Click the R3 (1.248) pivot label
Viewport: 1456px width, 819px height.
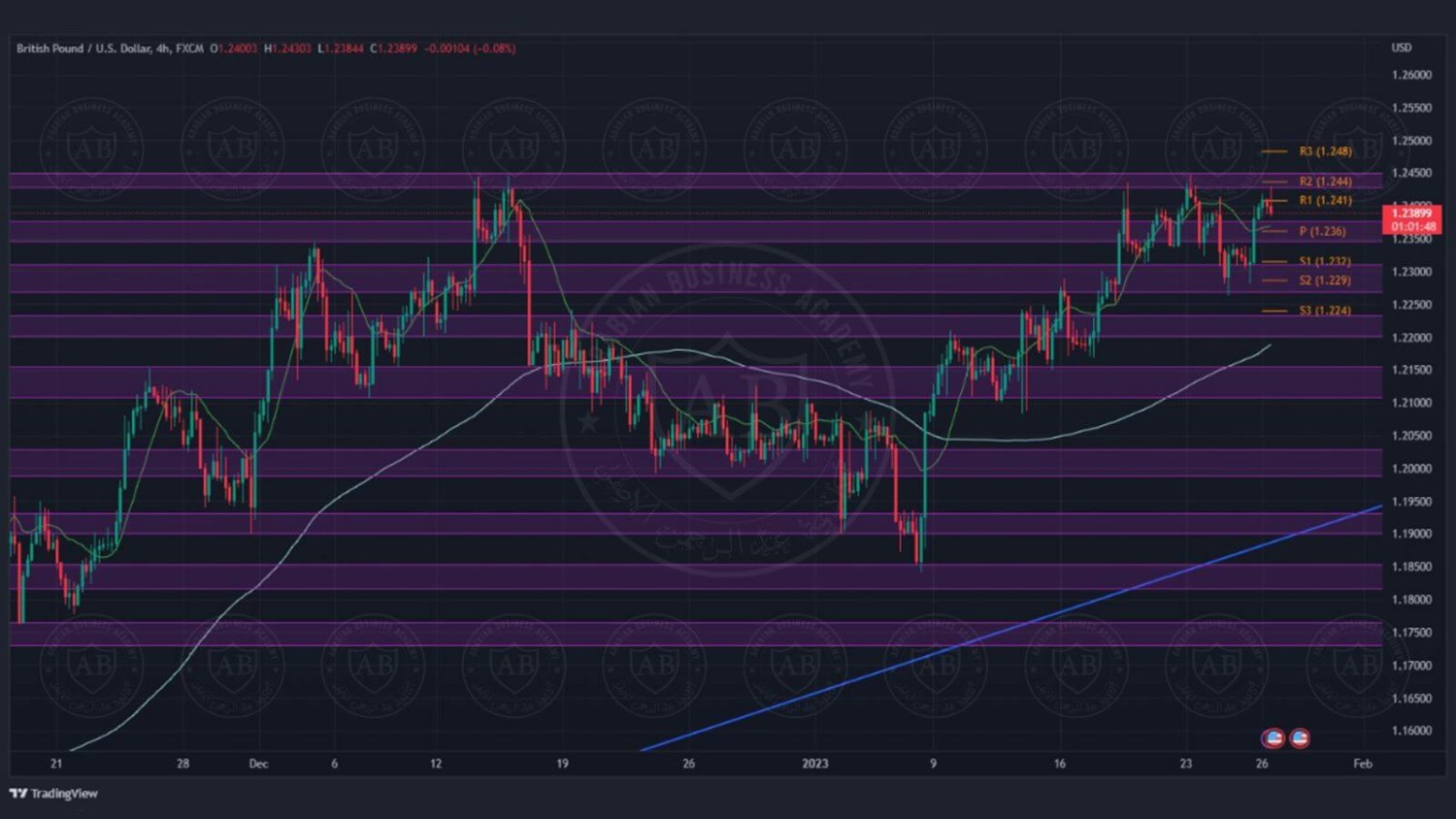pyautogui.click(x=1325, y=151)
